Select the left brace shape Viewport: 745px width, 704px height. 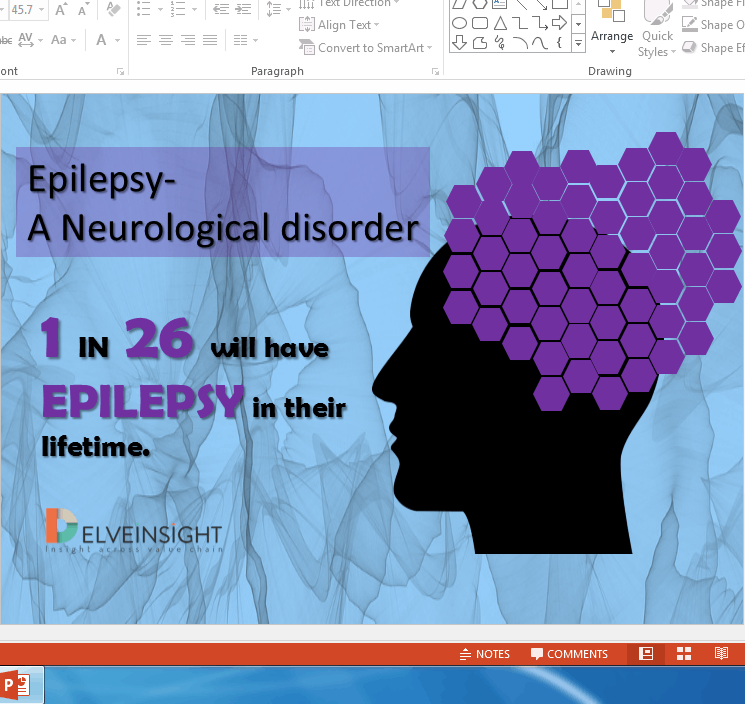[x=560, y=43]
